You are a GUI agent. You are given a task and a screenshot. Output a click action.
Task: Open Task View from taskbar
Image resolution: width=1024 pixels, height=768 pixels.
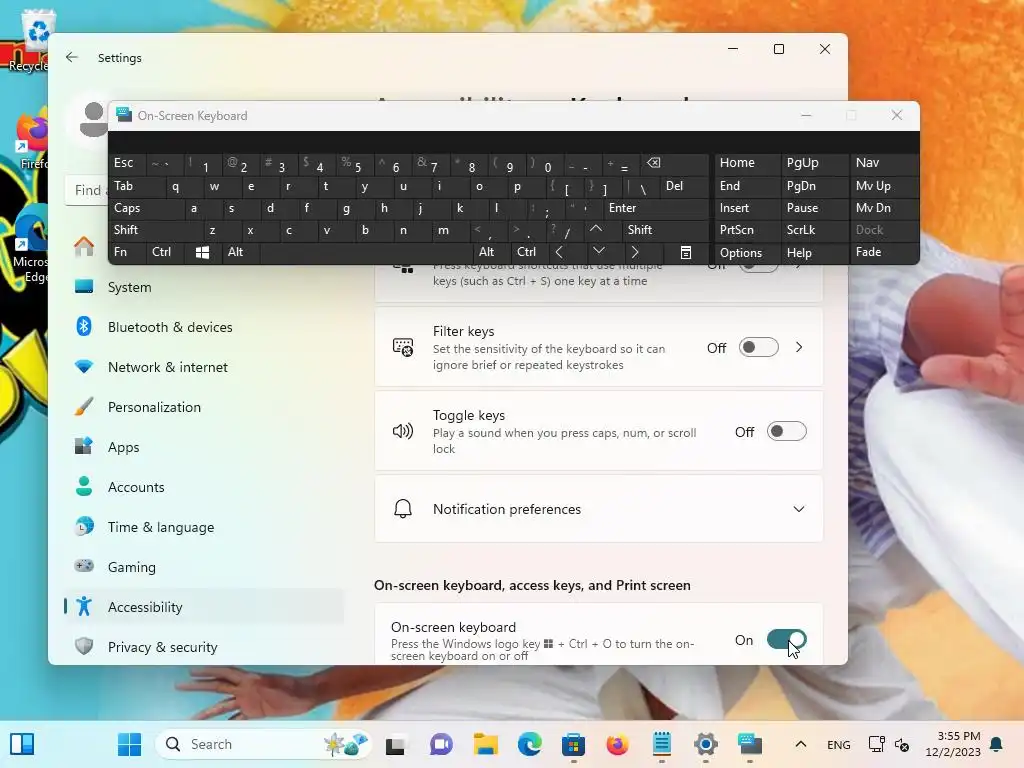coord(396,744)
